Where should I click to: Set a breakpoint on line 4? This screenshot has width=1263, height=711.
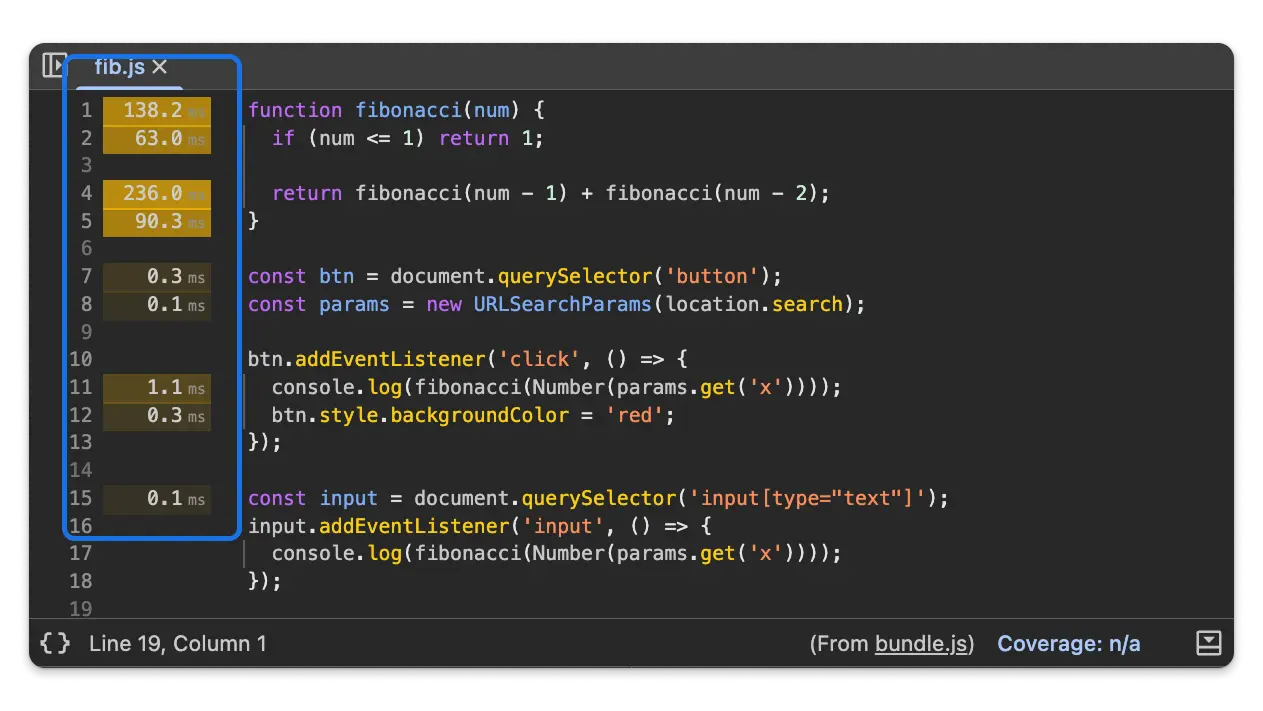pyautogui.click(x=85, y=193)
